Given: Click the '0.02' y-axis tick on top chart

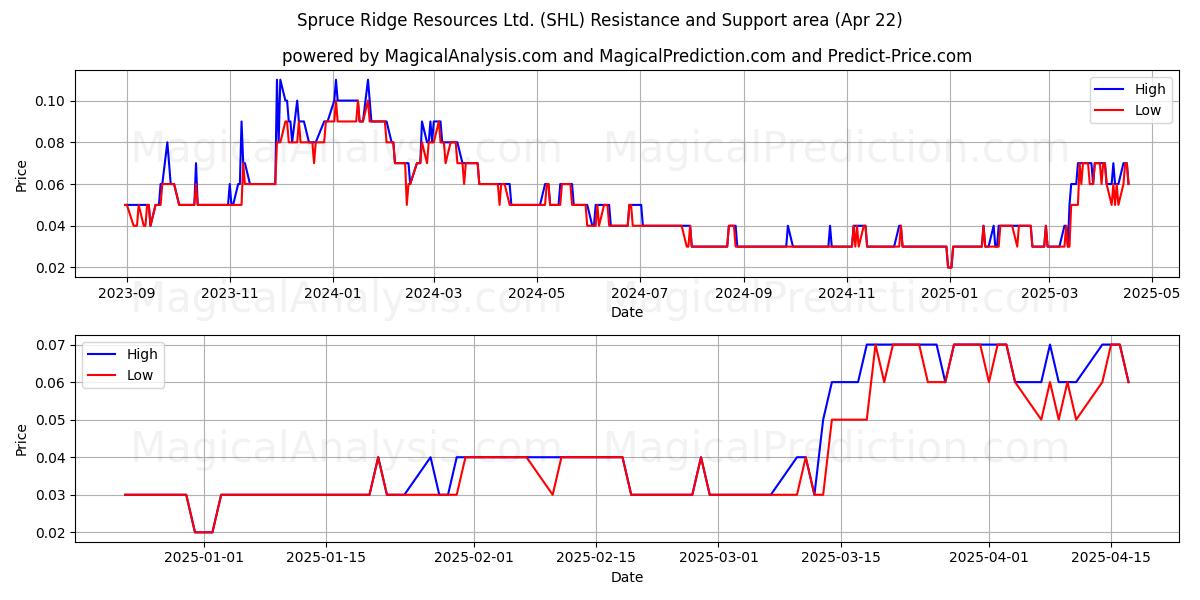Looking at the screenshot, I should pos(52,268).
